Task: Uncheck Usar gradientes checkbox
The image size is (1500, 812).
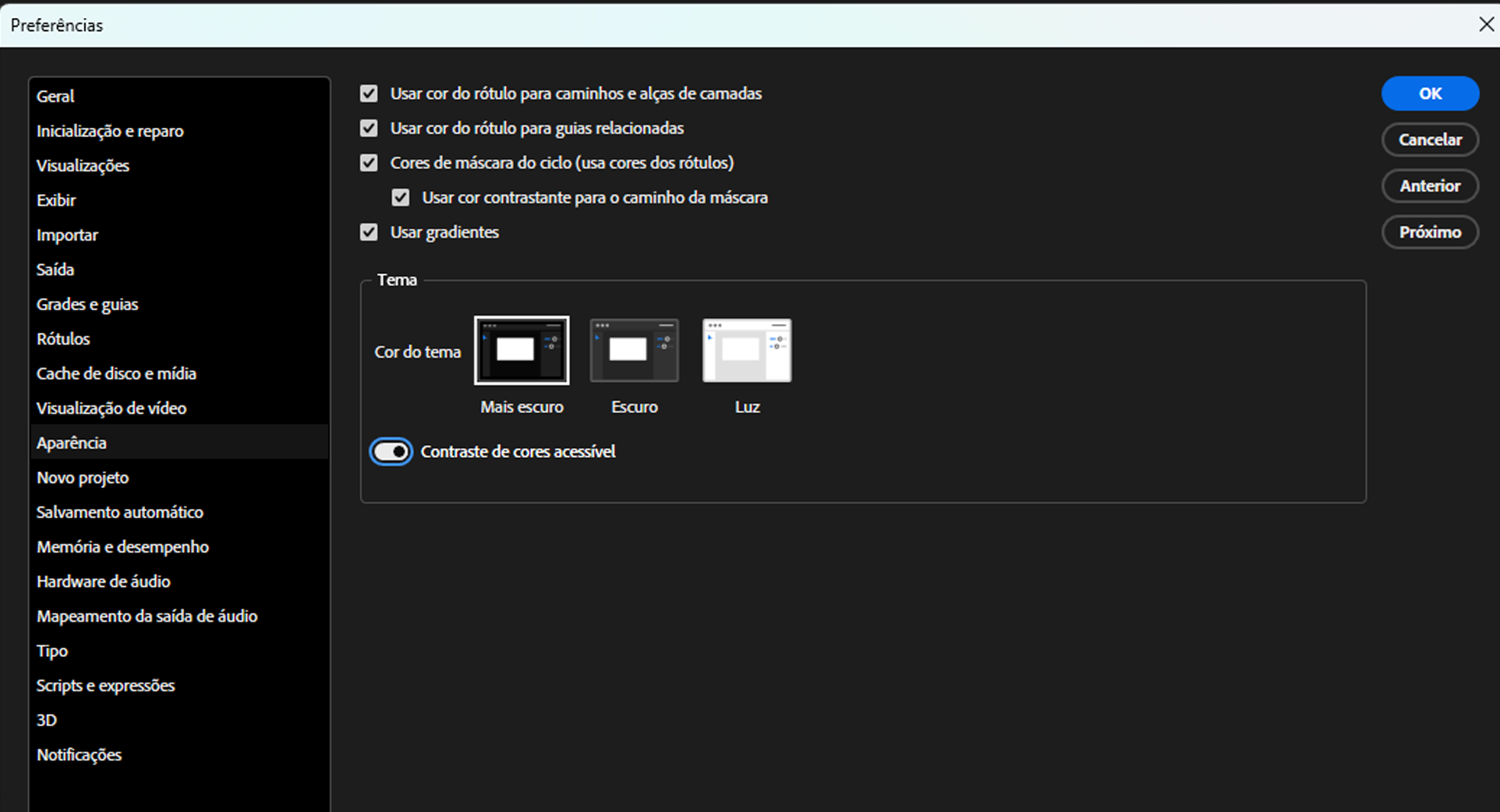Action: click(369, 232)
